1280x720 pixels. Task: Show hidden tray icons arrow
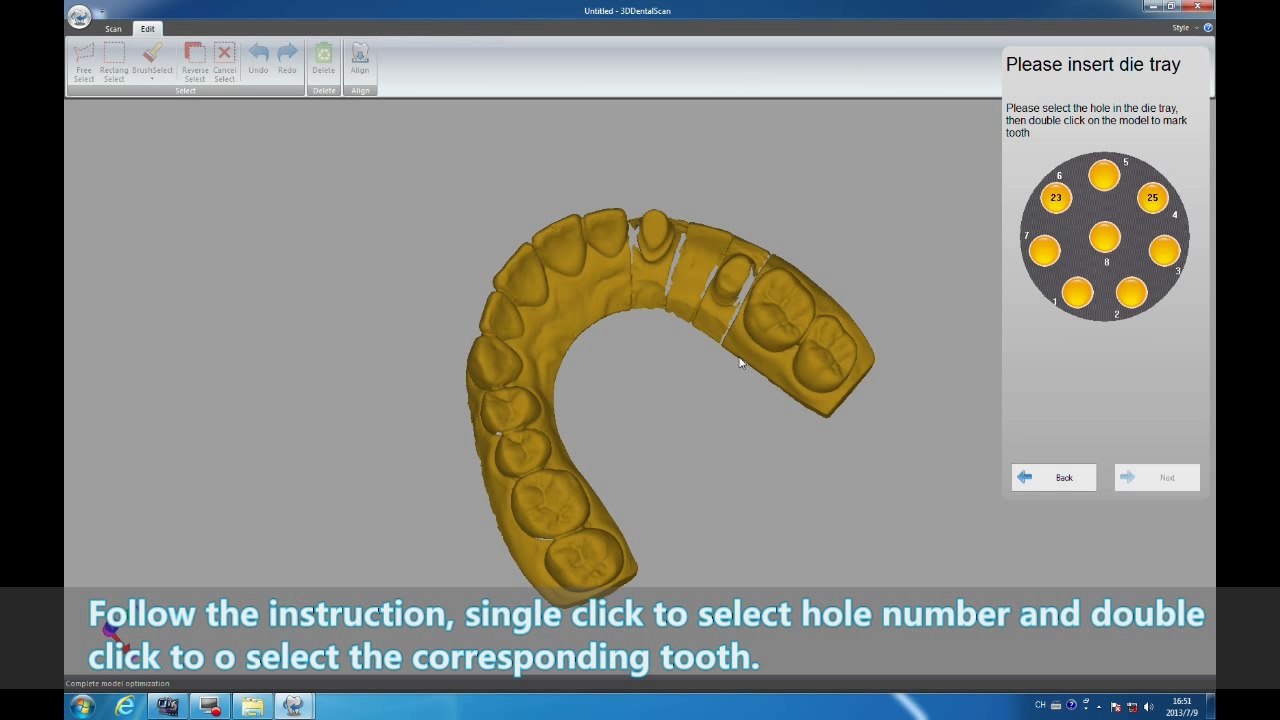coord(1099,706)
